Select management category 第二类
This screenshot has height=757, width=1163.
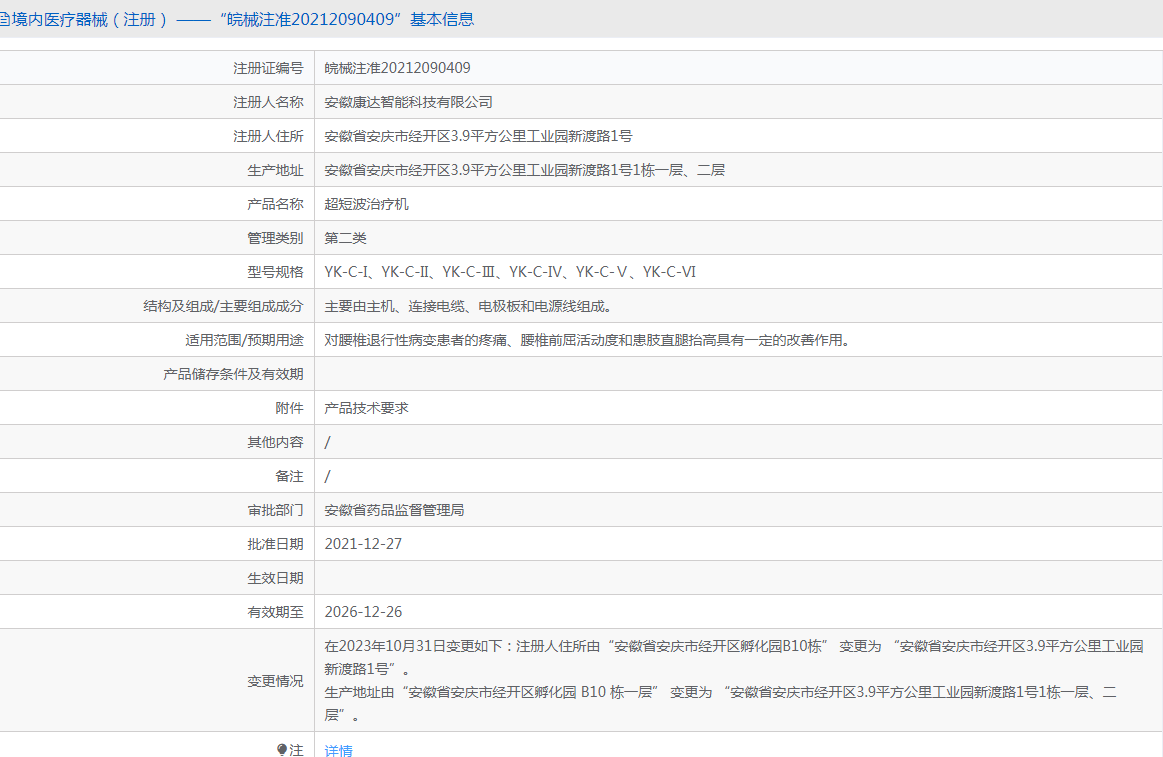(x=346, y=238)
